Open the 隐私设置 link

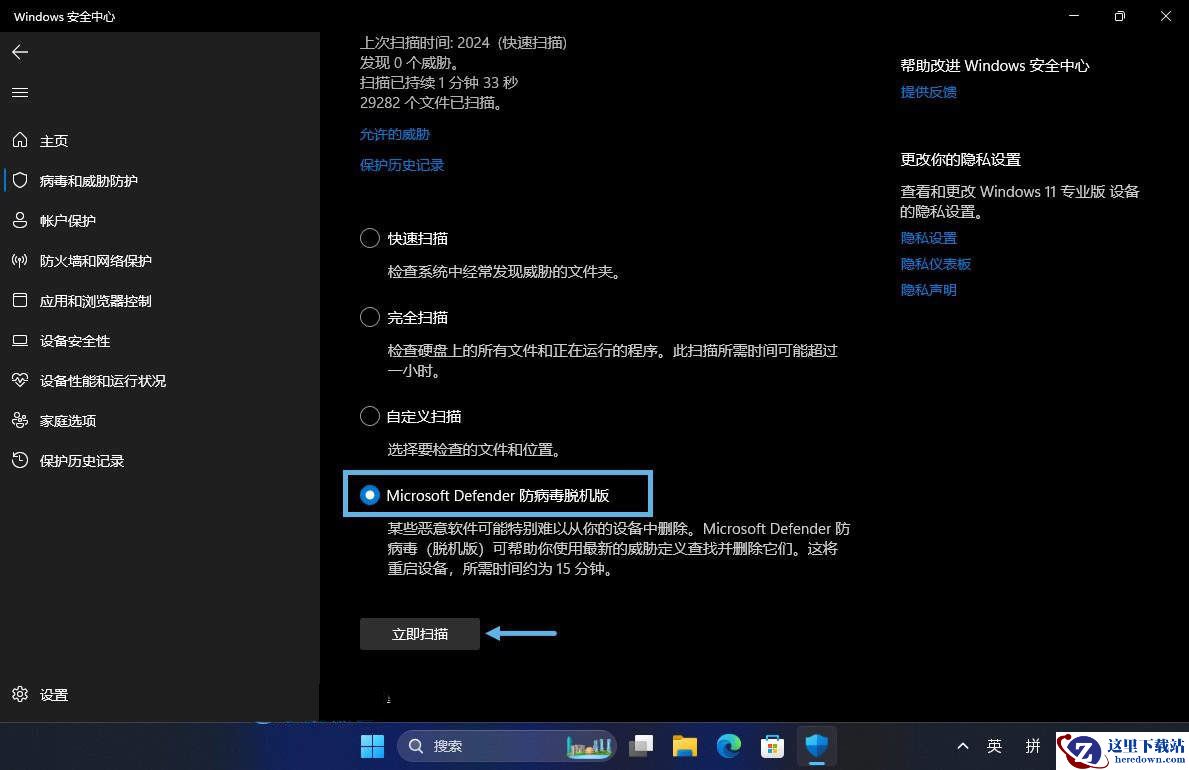[x=928, y=238]
